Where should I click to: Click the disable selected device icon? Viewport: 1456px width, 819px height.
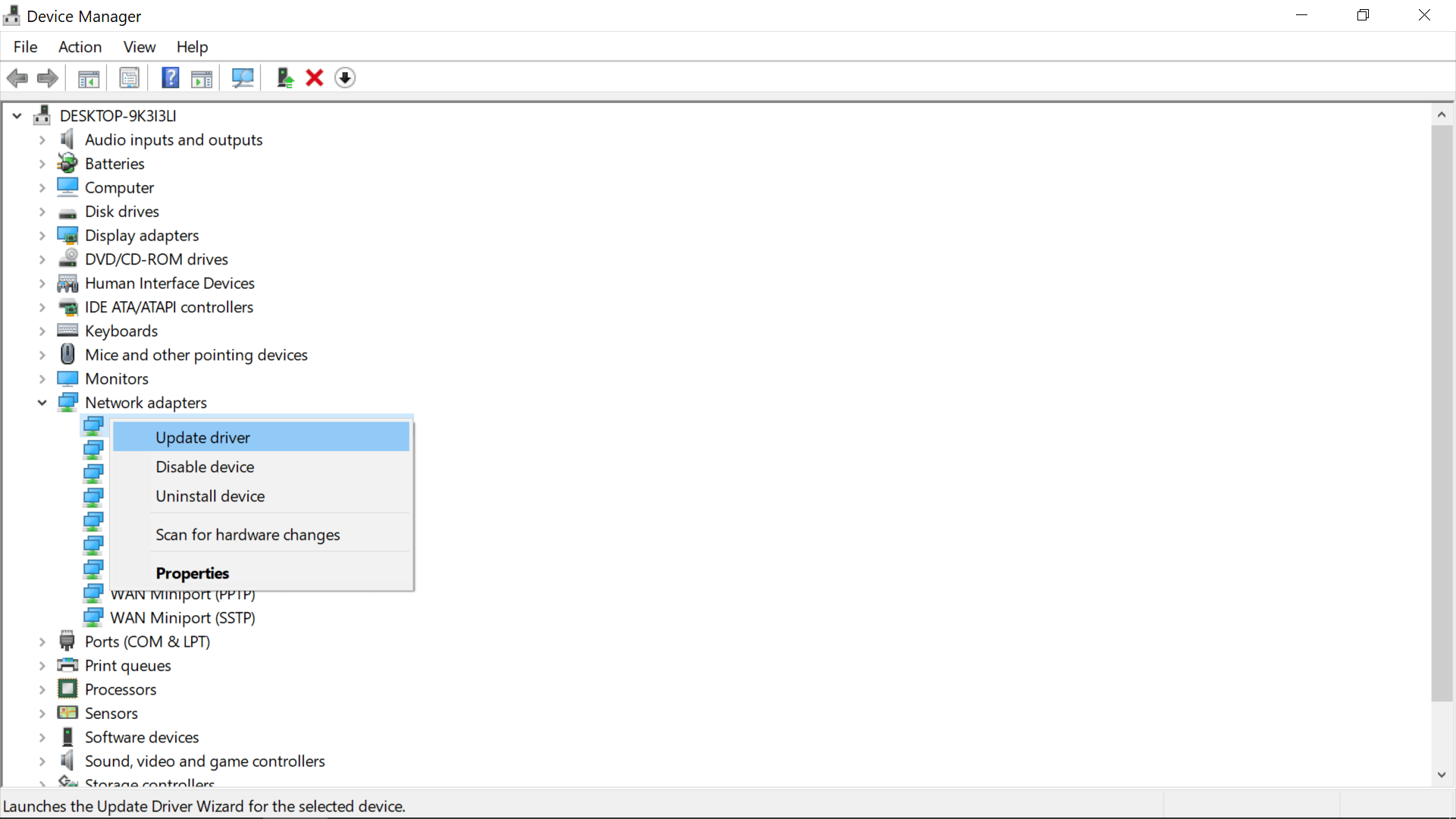point(346,77)
